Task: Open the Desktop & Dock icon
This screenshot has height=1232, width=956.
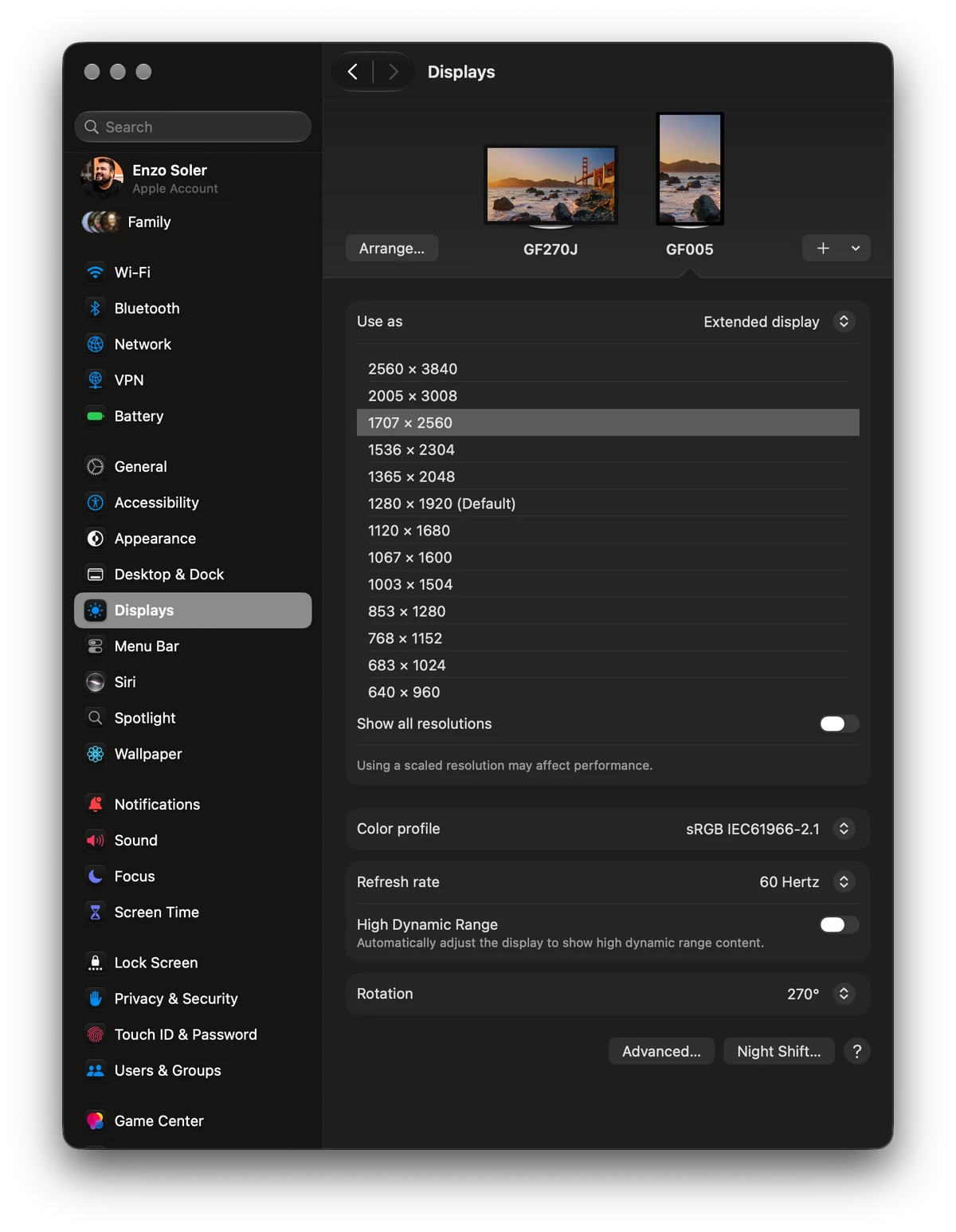Action: pos(96,575)
